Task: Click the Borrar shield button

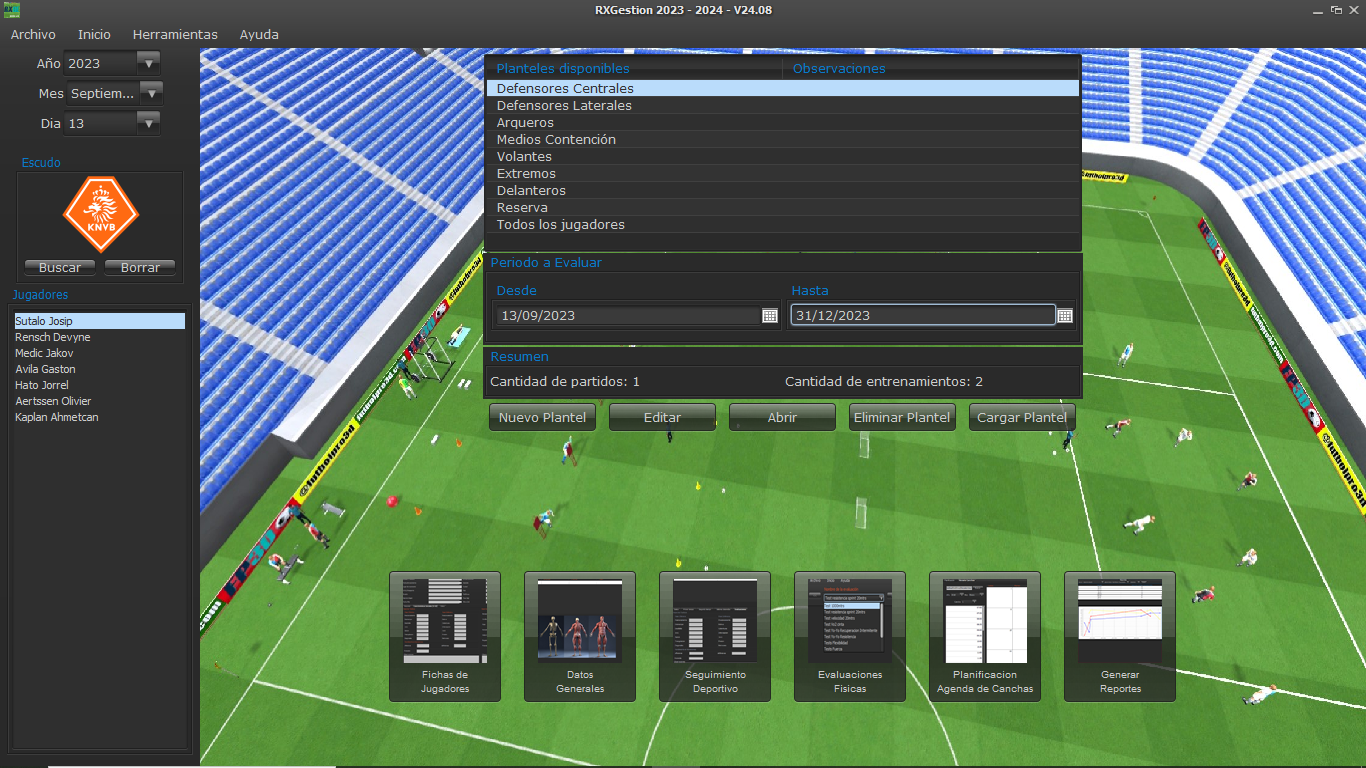Action: pyautogui.click(x=140, y=268)
